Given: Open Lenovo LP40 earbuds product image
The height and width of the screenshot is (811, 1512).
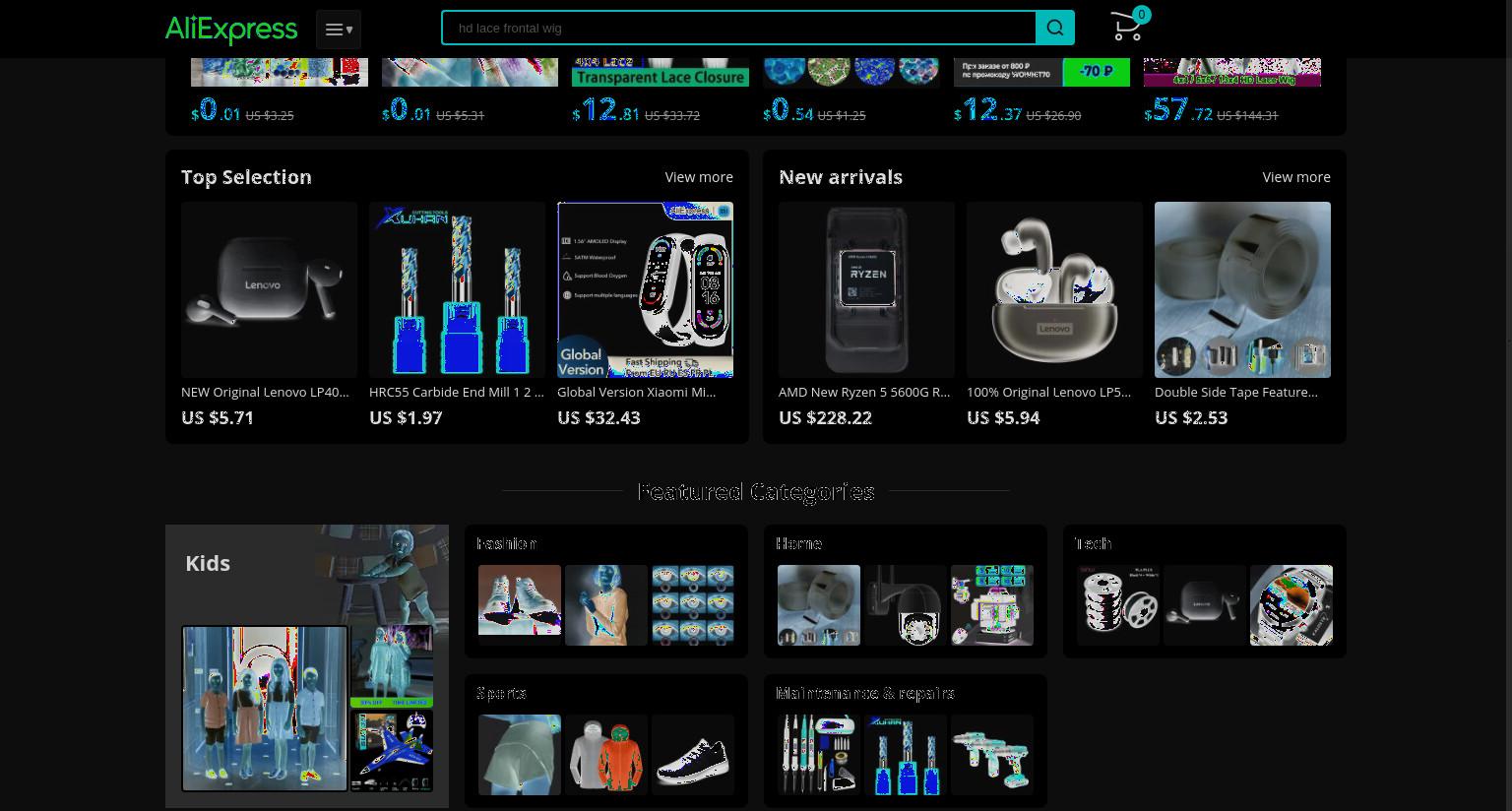Looking at the screenshot, I should point(269,289).
